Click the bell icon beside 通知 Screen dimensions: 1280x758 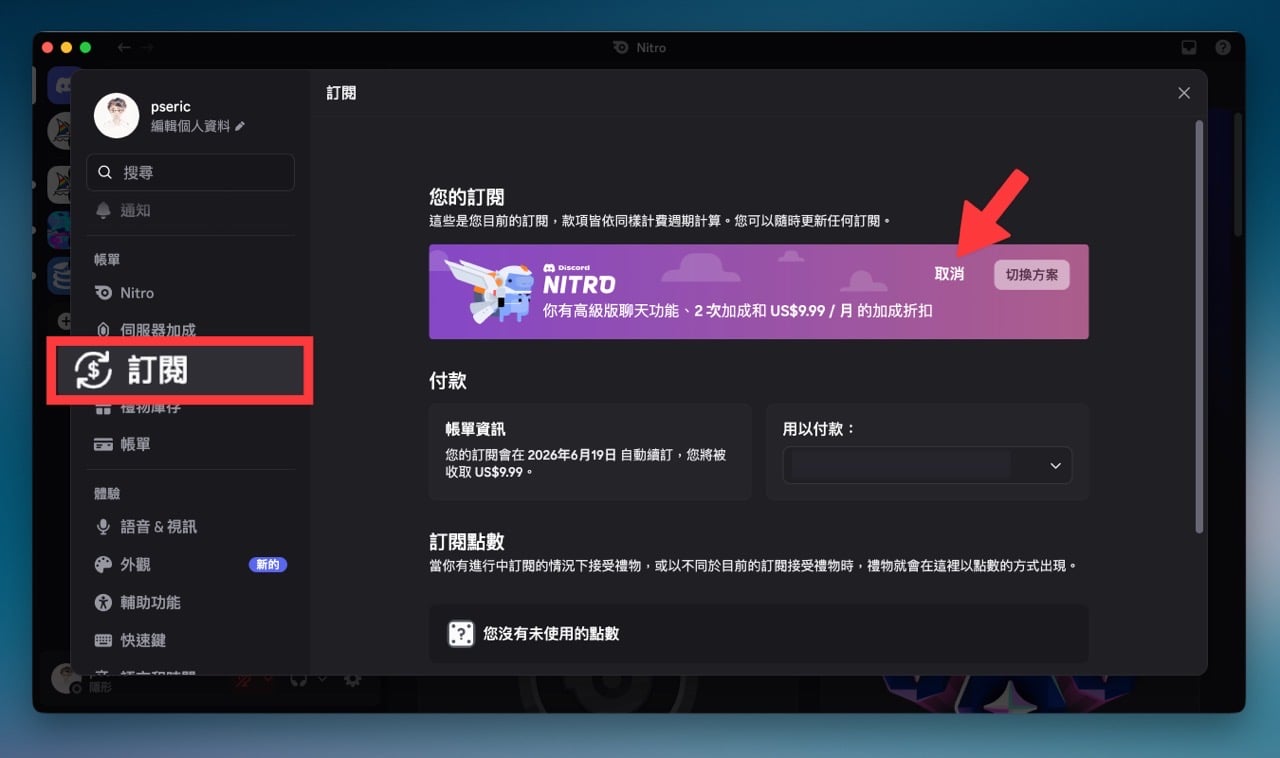104,210
